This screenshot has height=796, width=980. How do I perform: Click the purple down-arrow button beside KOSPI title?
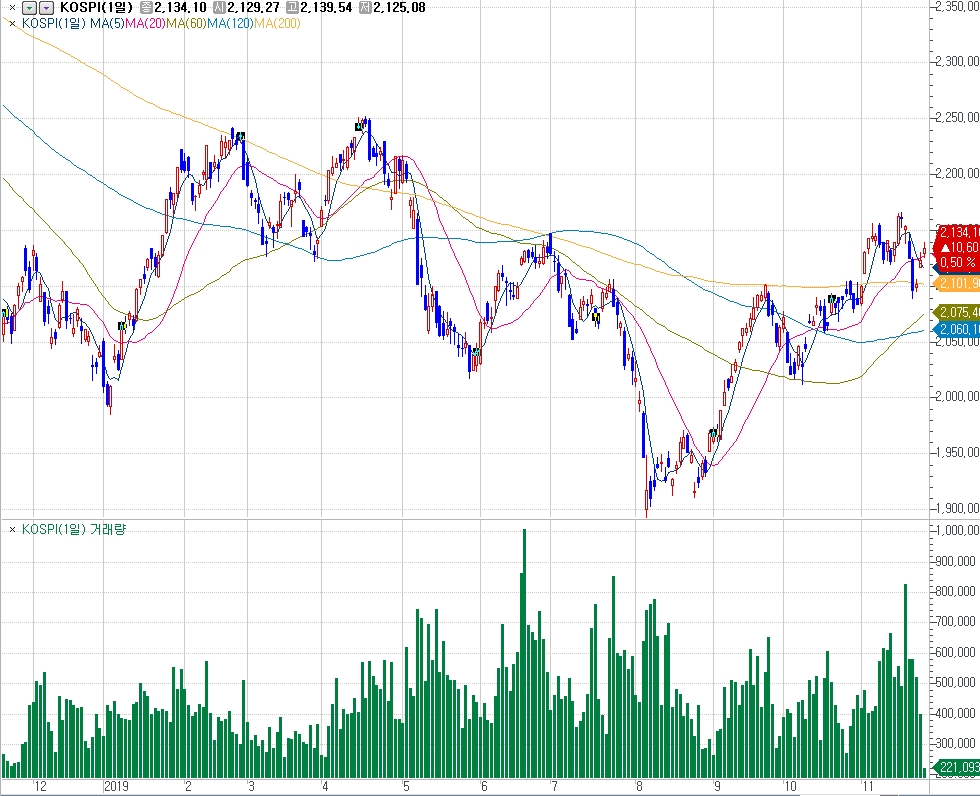click(x=45, y=8)
